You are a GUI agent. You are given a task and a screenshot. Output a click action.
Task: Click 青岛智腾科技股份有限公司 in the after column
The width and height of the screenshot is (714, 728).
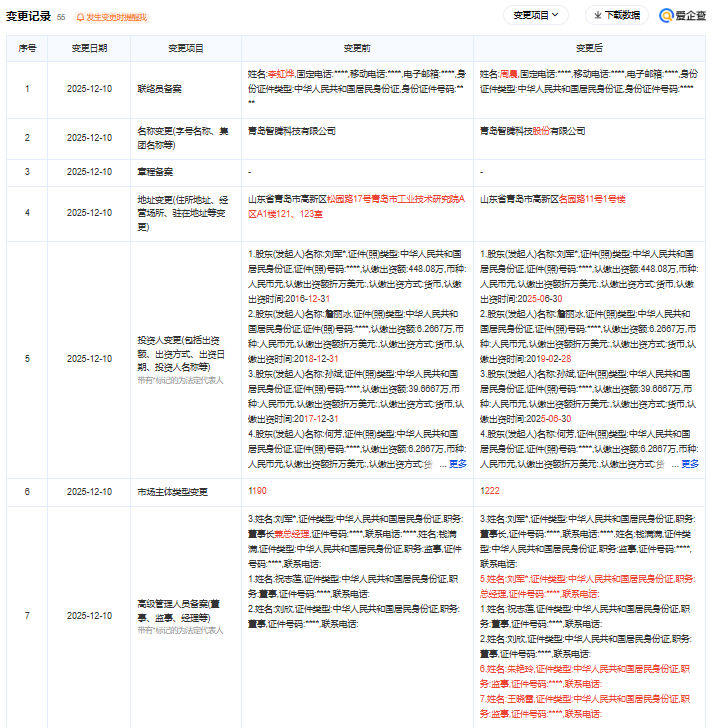click(x=532, y=131)
